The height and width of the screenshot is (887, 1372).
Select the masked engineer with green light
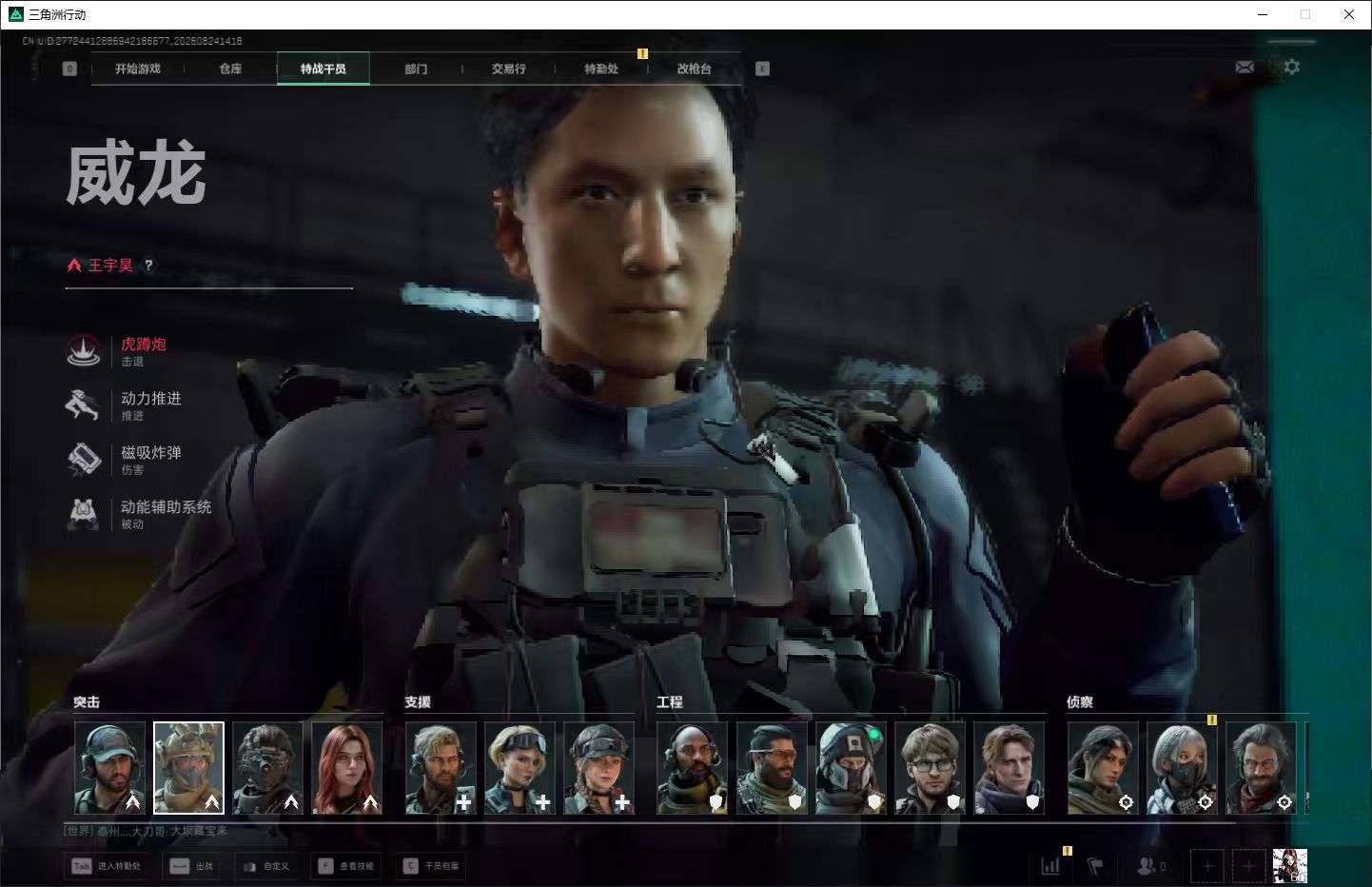pos(851,768)
